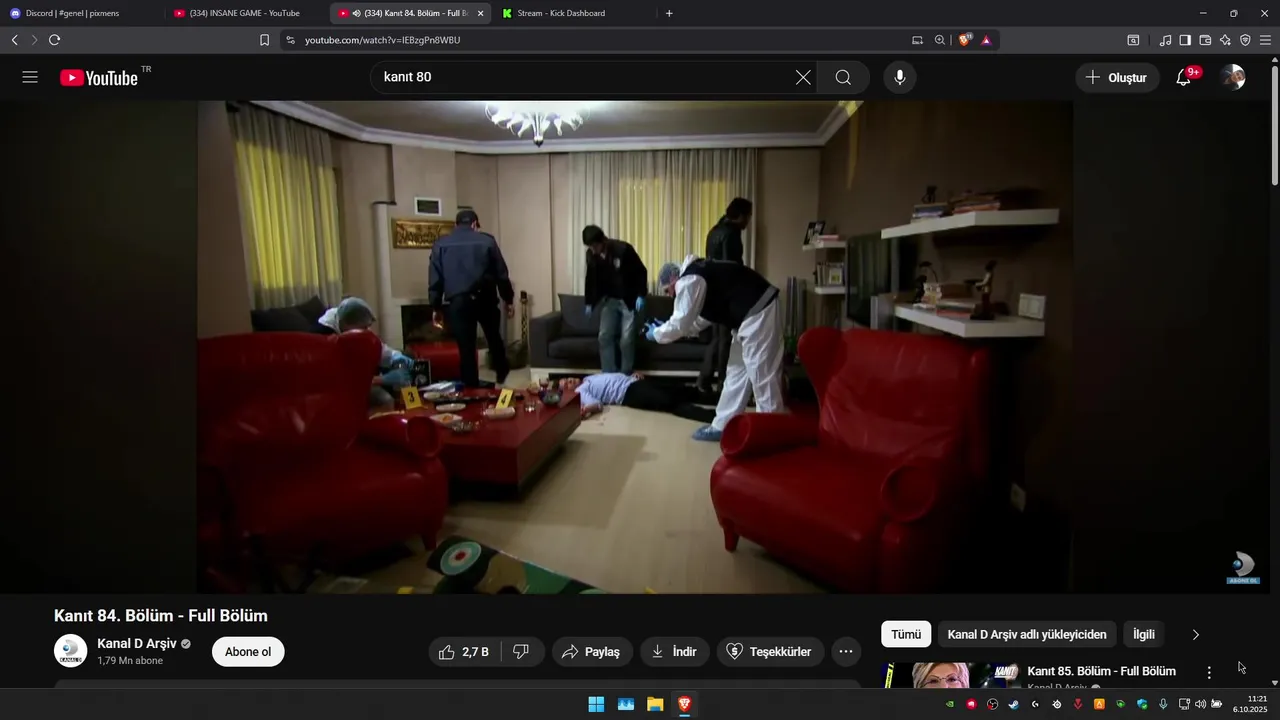This screenshot has height=720, width=1280.
Task: Go back in browser history
Action: tap(15, 40)
